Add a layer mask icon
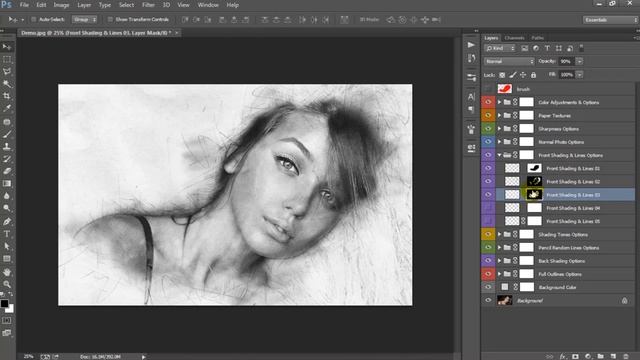Image resolution: width=640 pixels, height=360 pixels. click(576, 356)
